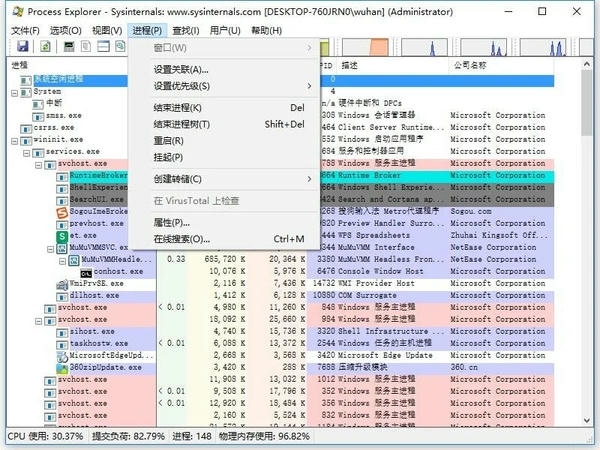The image size is (600, 450).
Task: Click the icon beside prevhost.exe
Action: click(x=62, y=224)
